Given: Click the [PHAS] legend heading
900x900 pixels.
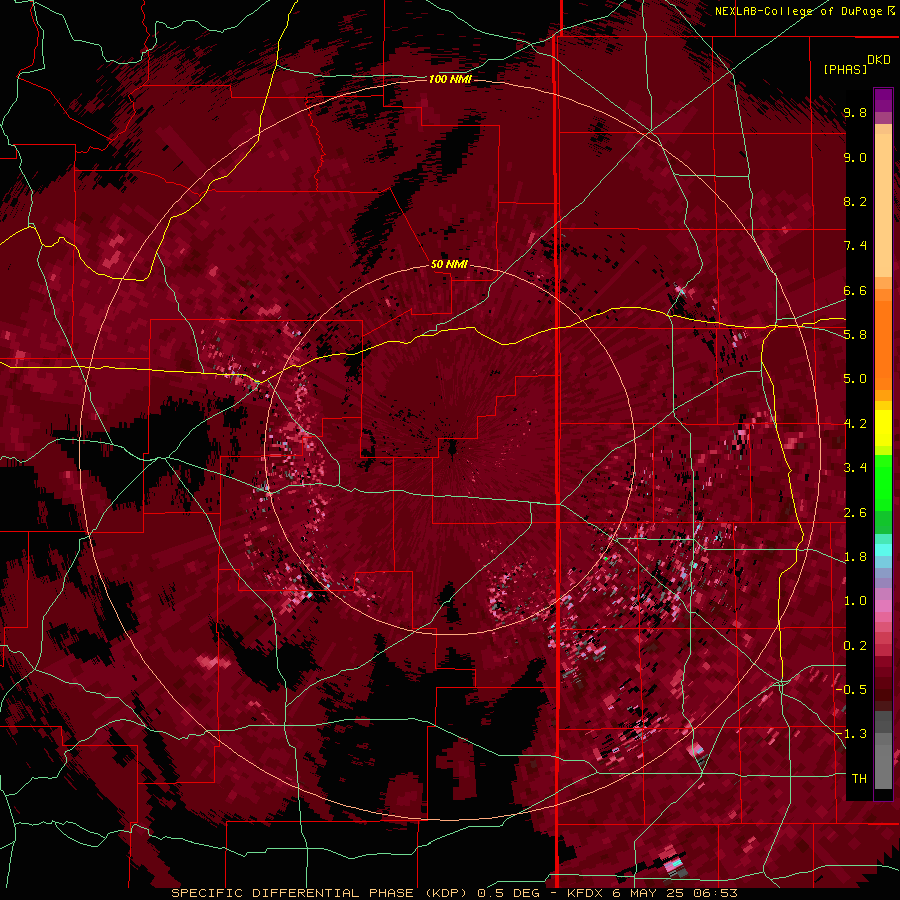Looking at the screenshot, I should (x=844, y=69).
